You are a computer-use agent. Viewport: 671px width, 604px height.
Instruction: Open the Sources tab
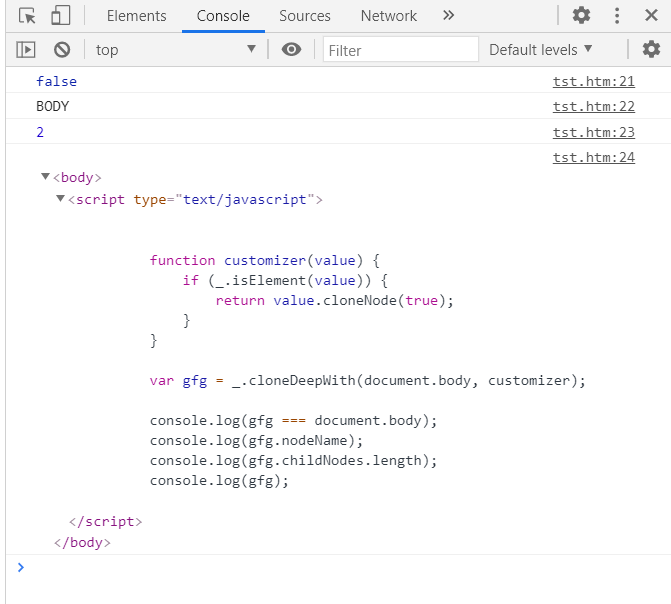[x=305, y=16]
